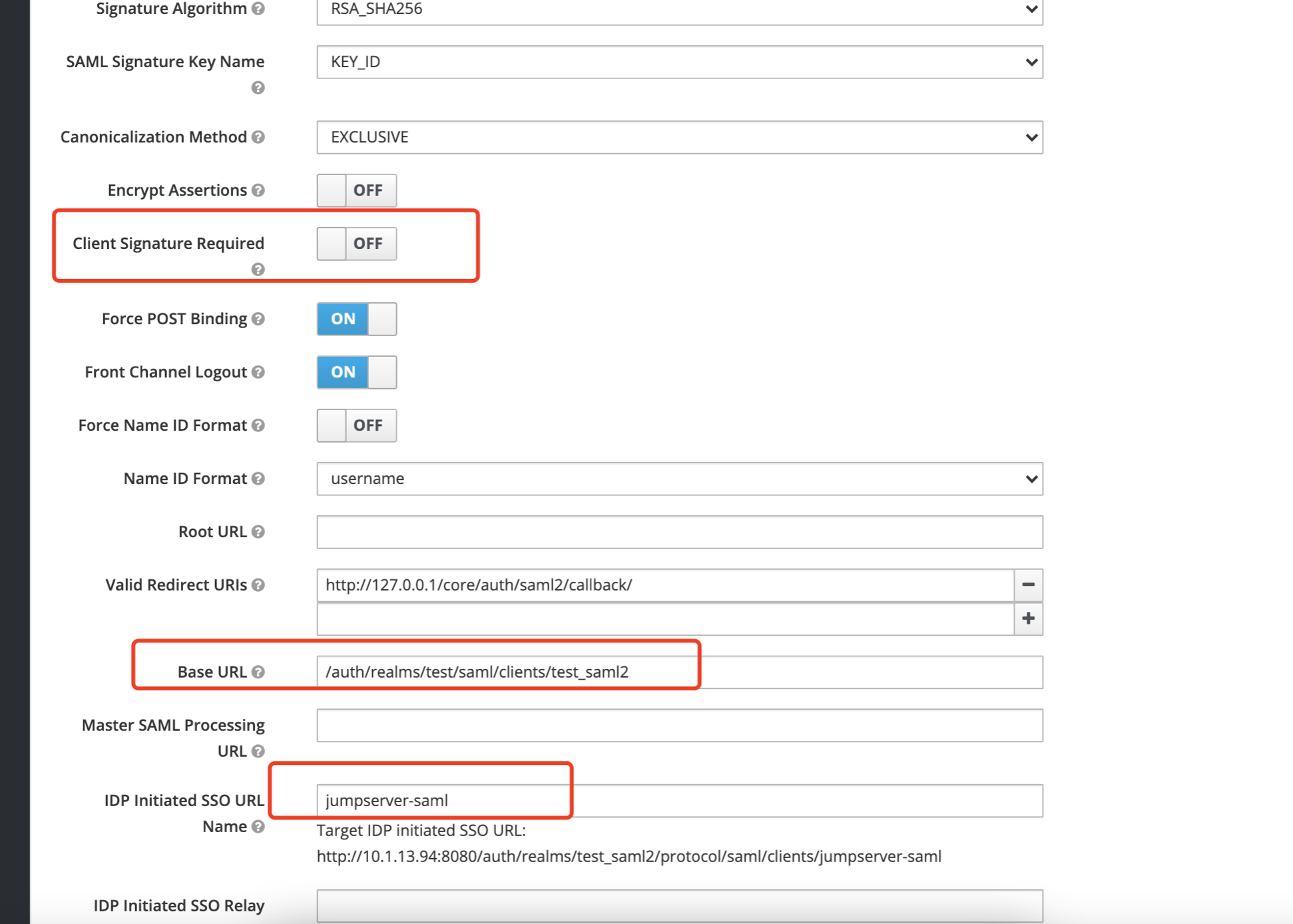This screenshot has height=924, width=1293.
Task: Click the Master SAML Processing URL help icon
Action: point(258,750)
